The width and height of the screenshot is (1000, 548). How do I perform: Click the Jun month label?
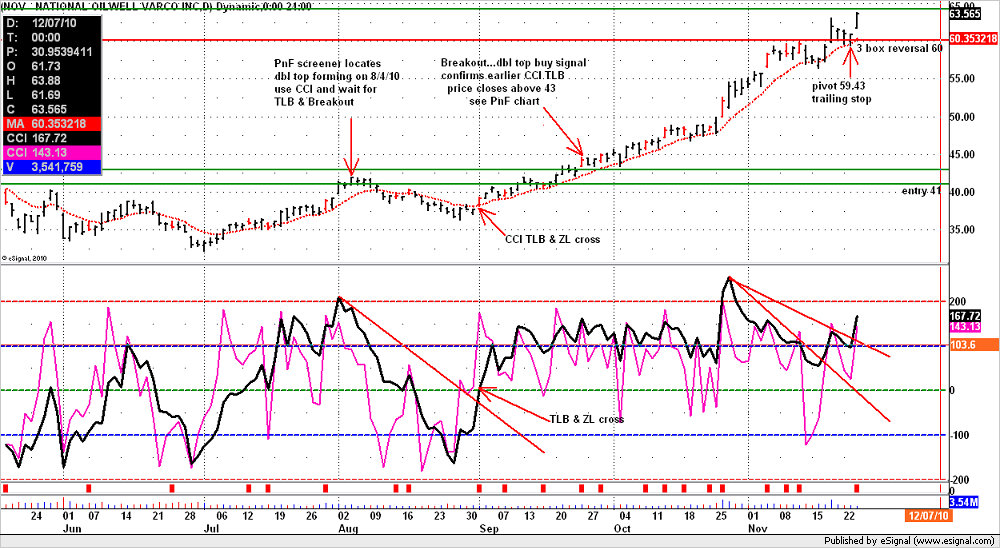pos(72,529)
